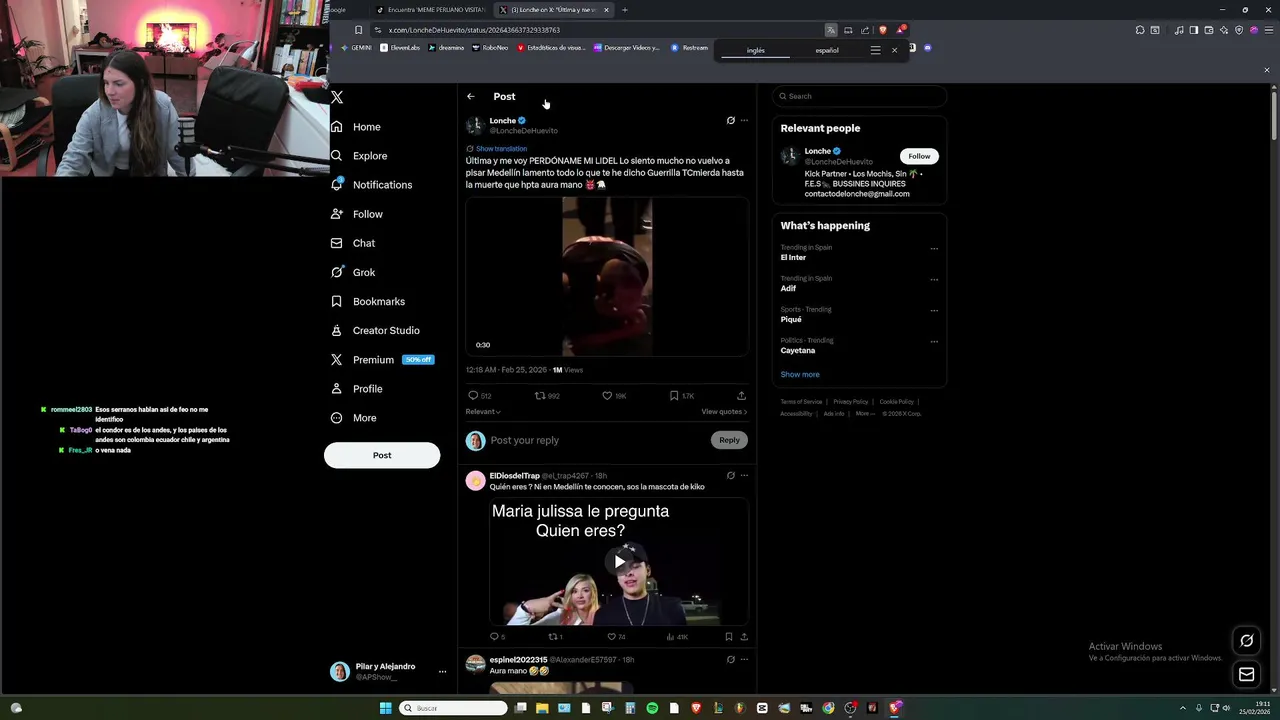Open the Restream bookmark
The width and height of the screenshot is (1280, 720).
click(689, 48)
